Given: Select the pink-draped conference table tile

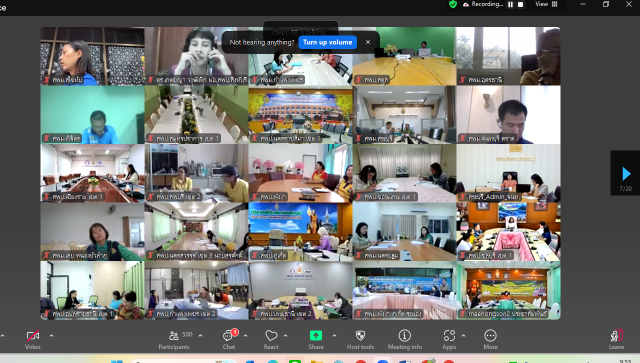Looking at the screenshot, I should click(508, 232).
